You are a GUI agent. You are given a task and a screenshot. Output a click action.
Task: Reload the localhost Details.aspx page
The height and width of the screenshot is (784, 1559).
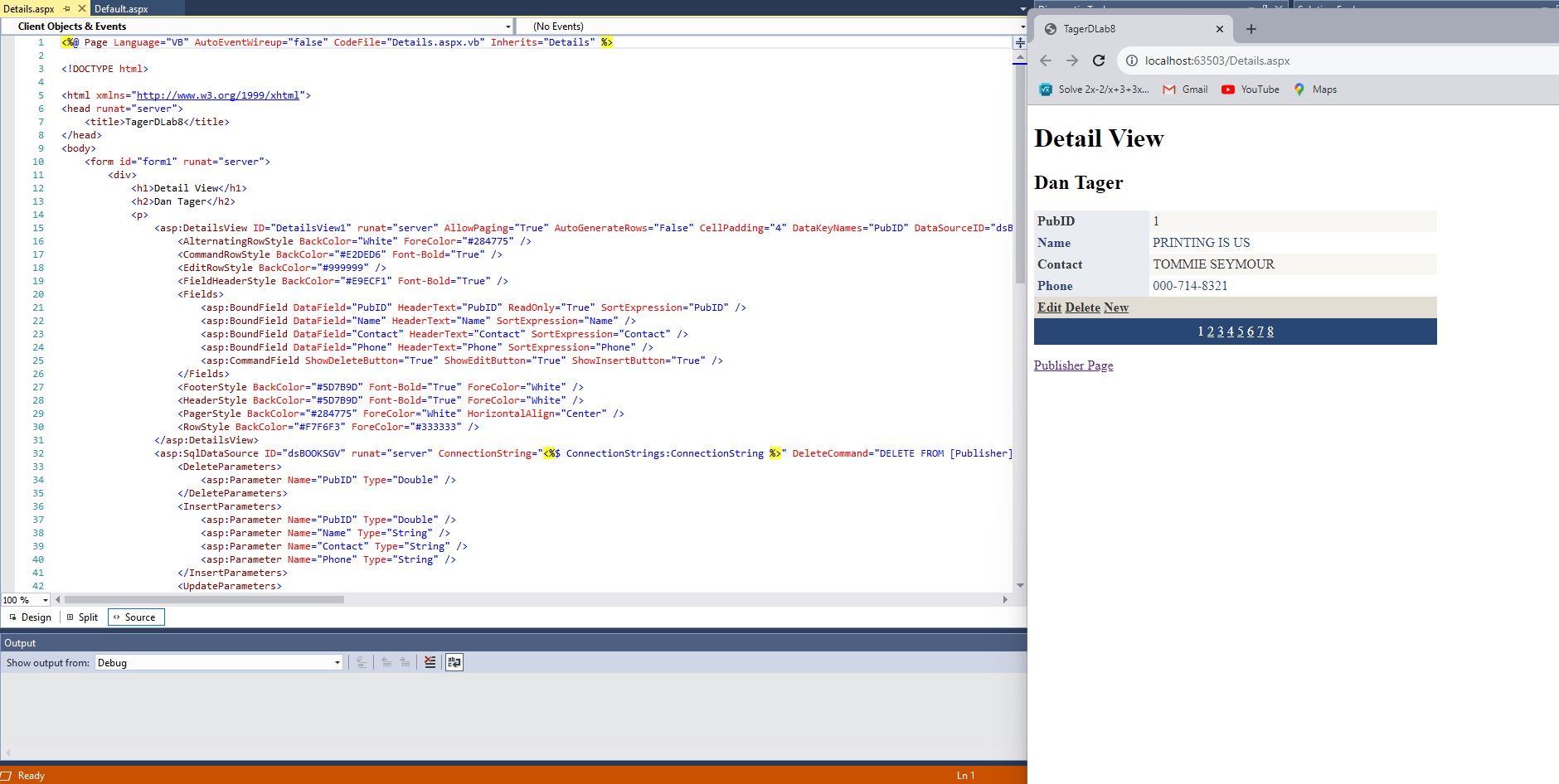(1099, 60)
